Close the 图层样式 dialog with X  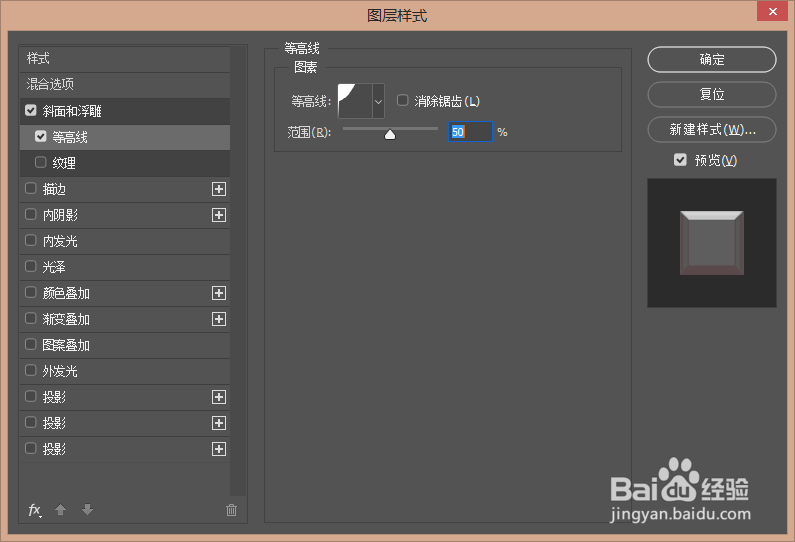click(772, 11)
